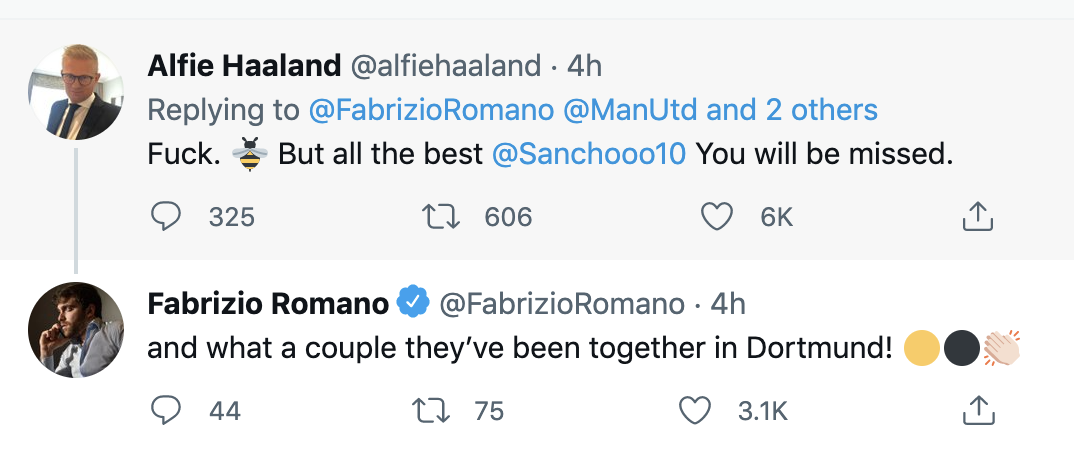Viewport: 1074px width, 454px height.
Task: Open Alfie Haaland's profile picture
Action: pyautogui.click(x=75, y=92)
